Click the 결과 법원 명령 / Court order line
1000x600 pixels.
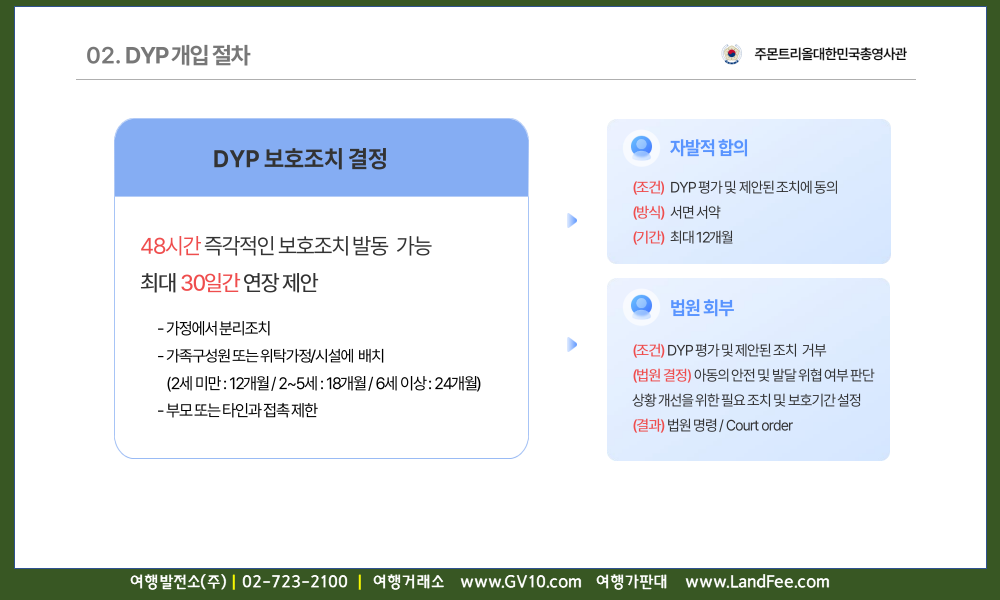712,426
